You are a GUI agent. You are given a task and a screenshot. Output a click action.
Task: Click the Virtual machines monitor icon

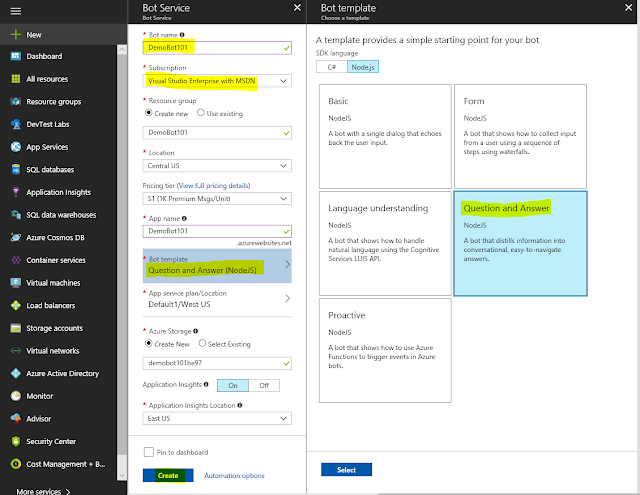16,283
